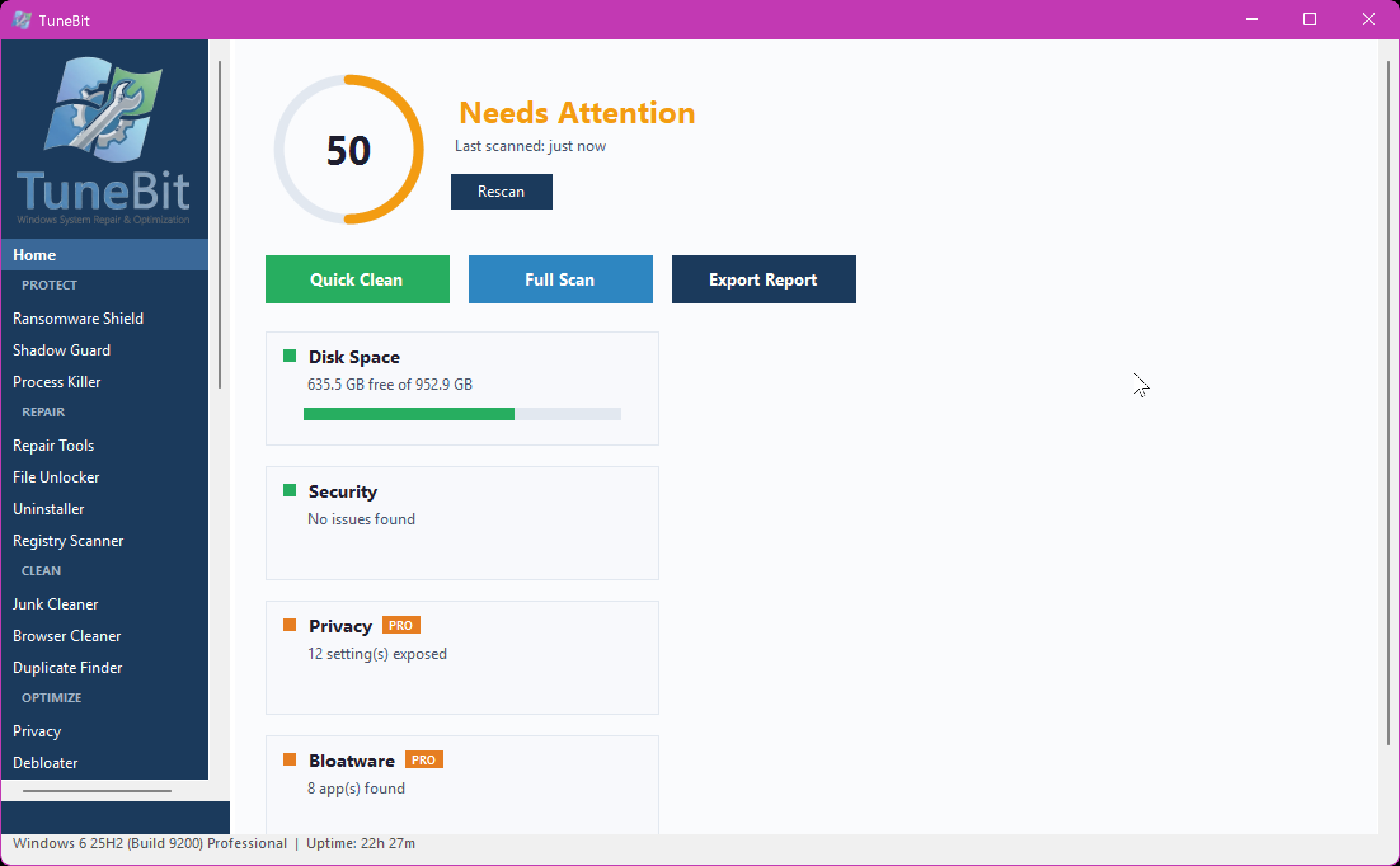Click the Privacy card title
This screenshot has height=866, width=1400.
pos(340,626)
